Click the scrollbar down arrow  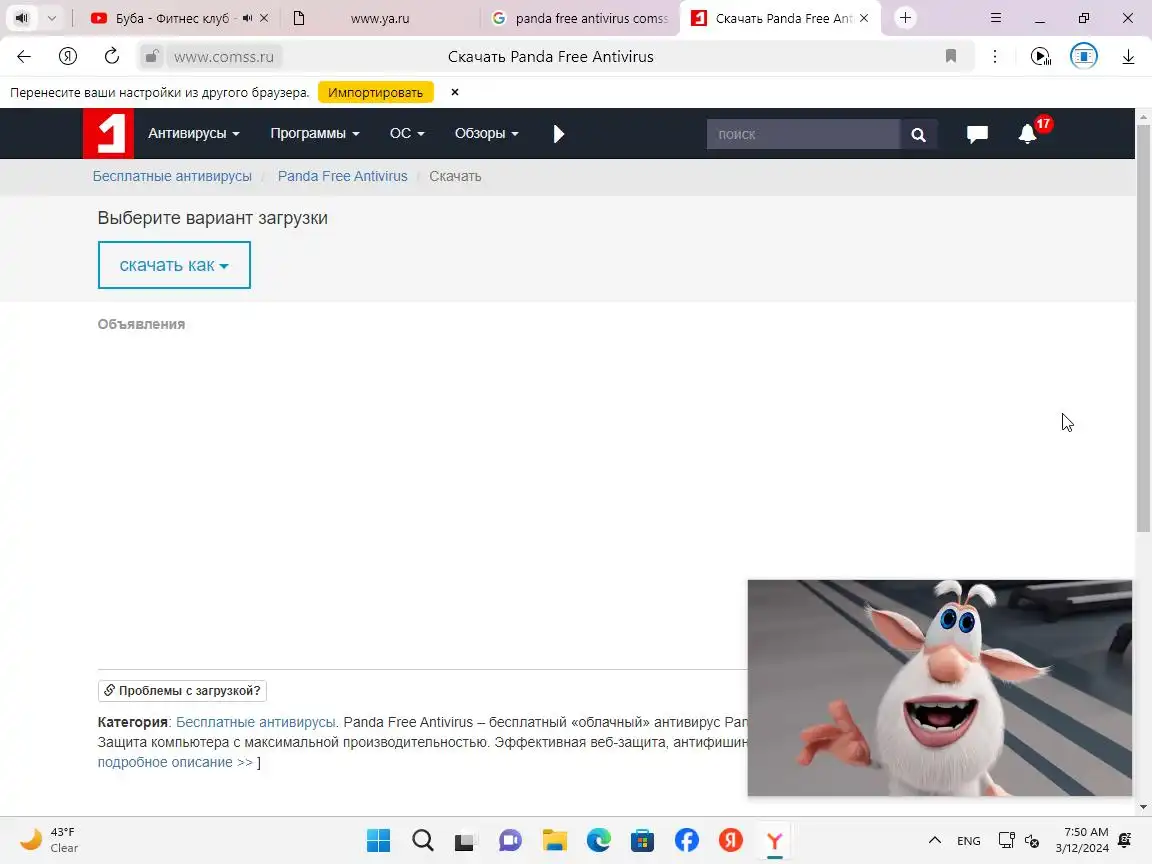click(x=1143, y=807)
